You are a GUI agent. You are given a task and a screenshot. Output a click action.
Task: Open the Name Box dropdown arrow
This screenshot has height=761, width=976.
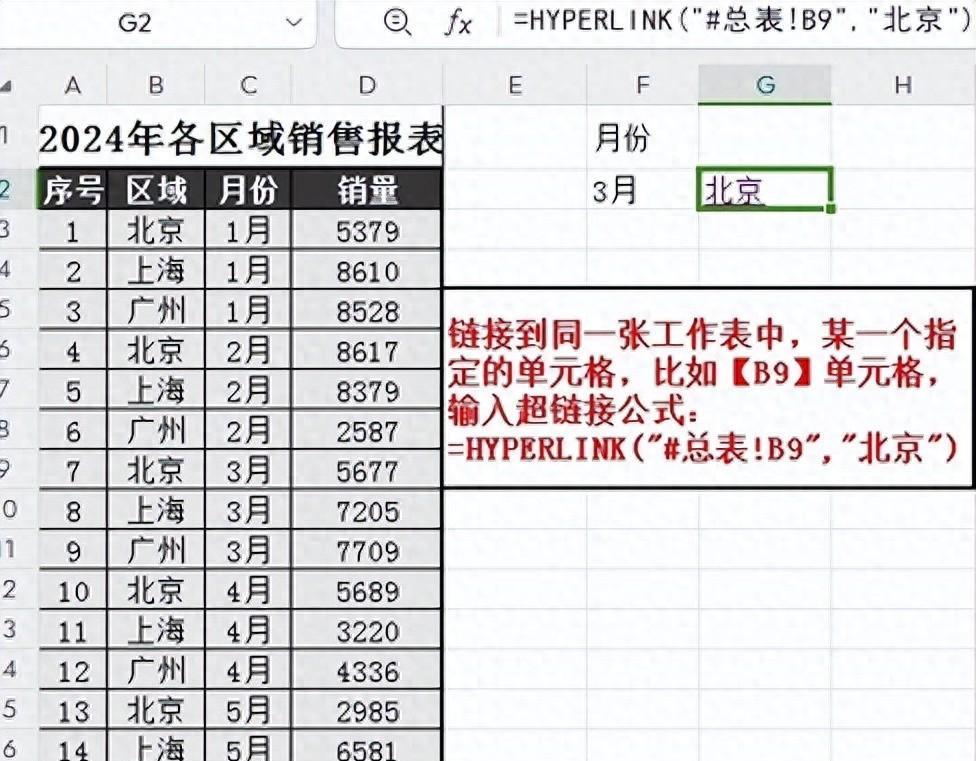293,24
